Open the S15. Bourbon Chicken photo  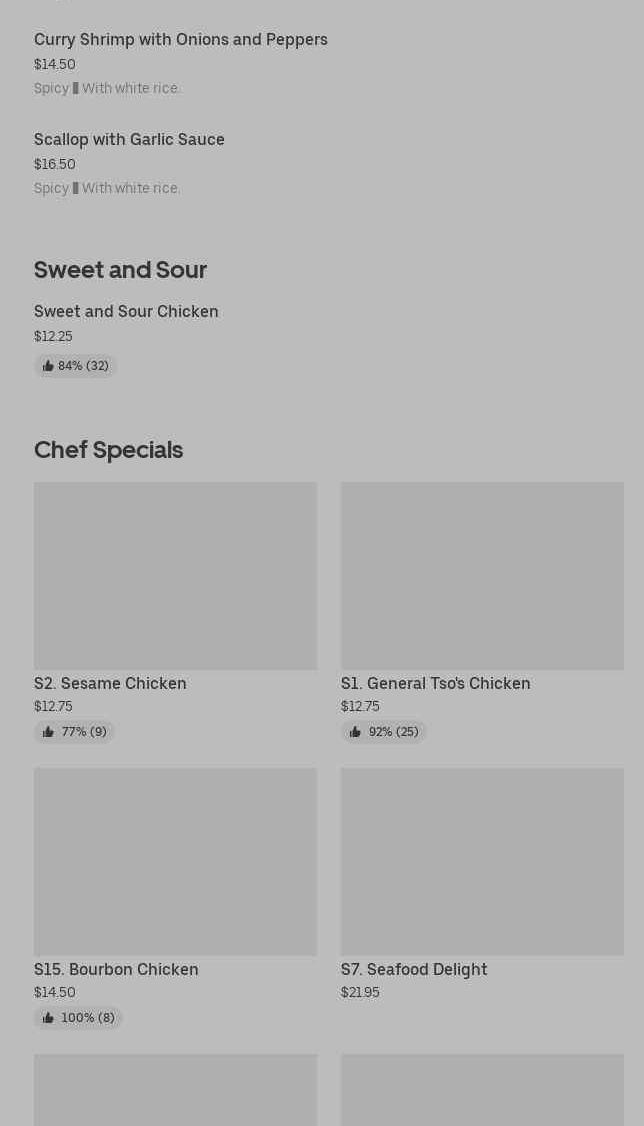(x=175, y=861)
